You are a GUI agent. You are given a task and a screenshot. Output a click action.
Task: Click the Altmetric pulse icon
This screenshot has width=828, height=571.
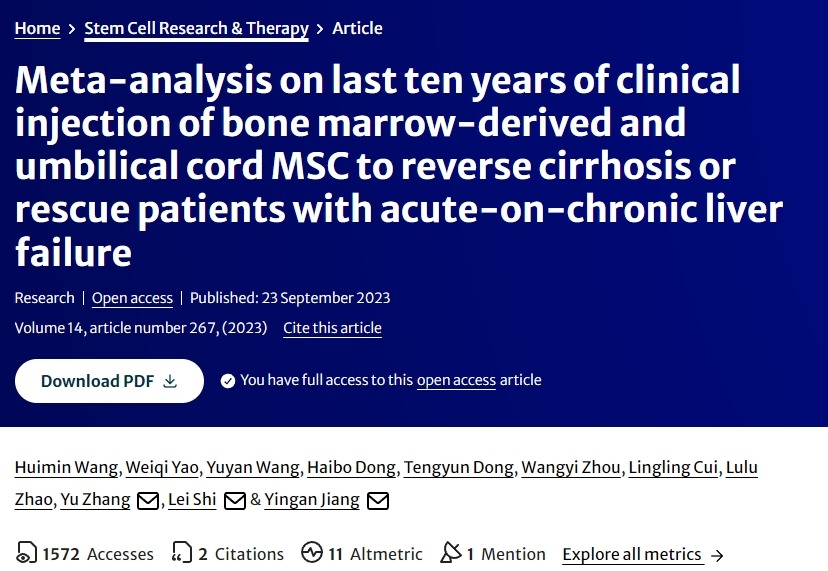[312, 553]
